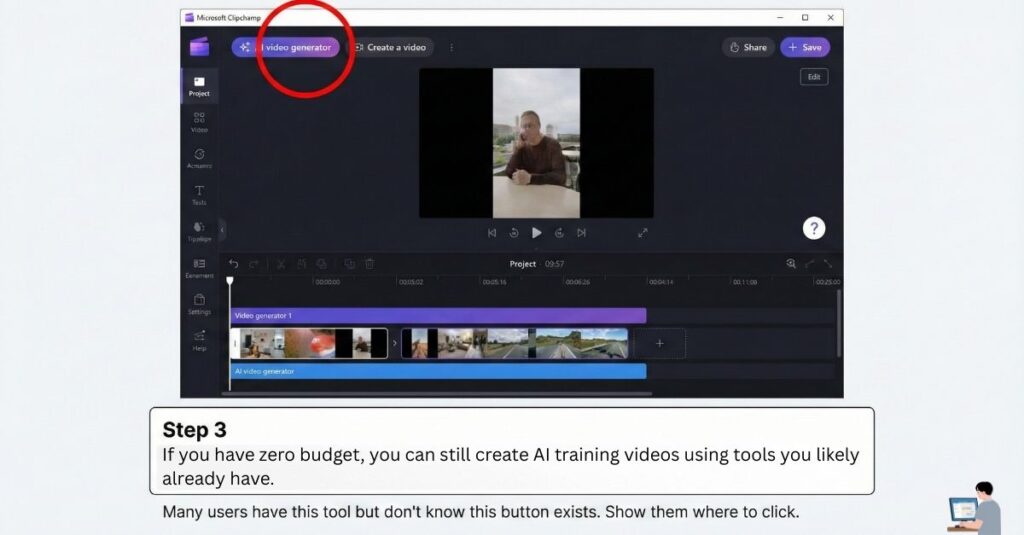Click the video preview of the man
This screenshot has height=535, width=1024.
536,143
